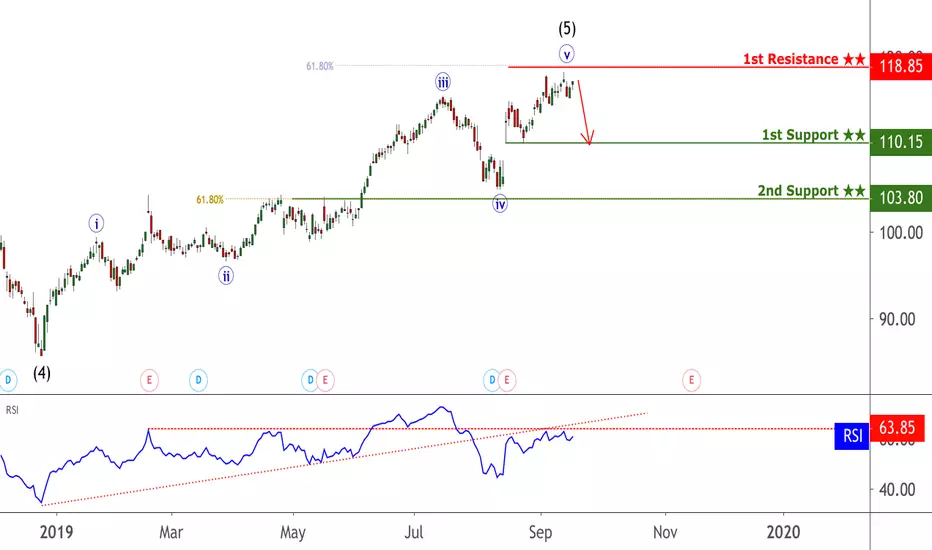The width and height of the screenshot is (932, 550).
Task: Select the (4) wave label
Action: coord(42,373)
